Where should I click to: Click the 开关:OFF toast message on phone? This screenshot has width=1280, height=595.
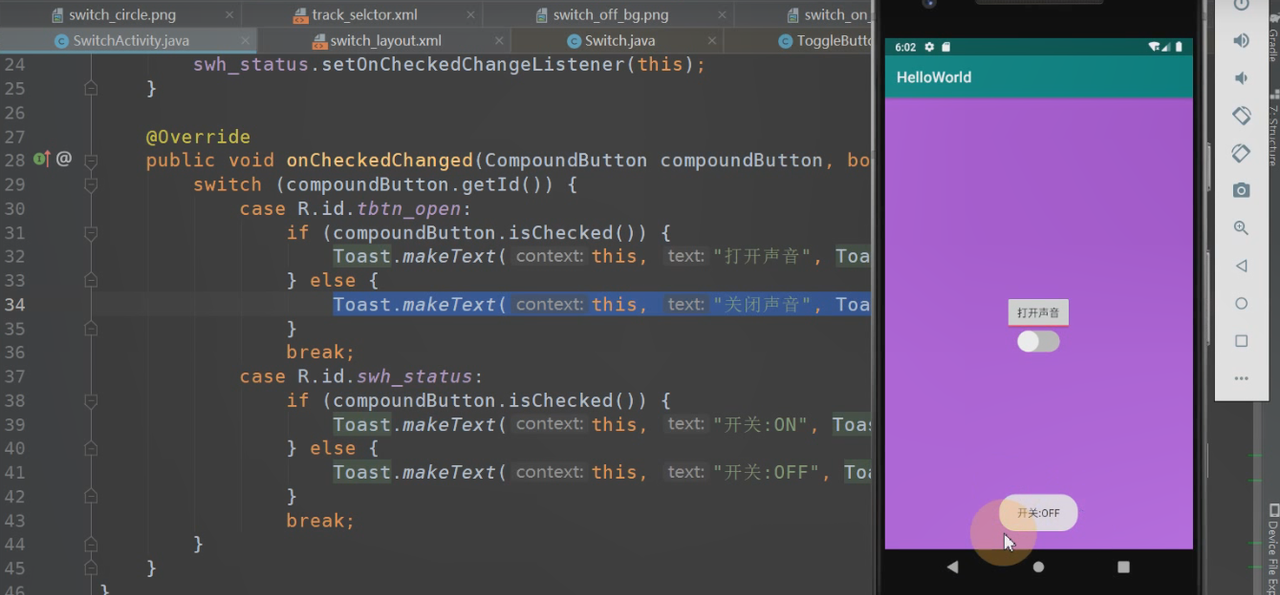[1038, 513]
